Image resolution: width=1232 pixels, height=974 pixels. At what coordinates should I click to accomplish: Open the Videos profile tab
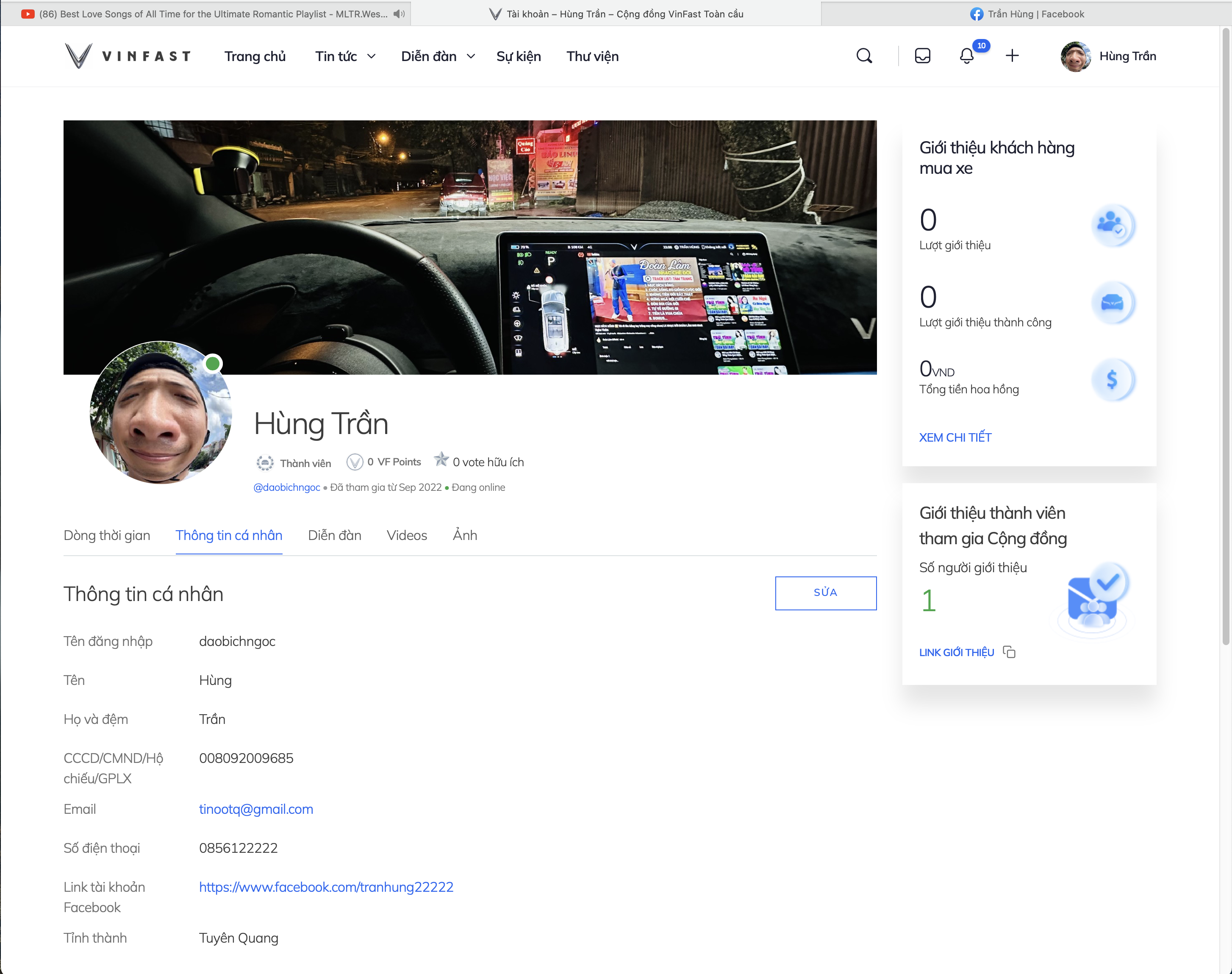[x=406, y=535]
